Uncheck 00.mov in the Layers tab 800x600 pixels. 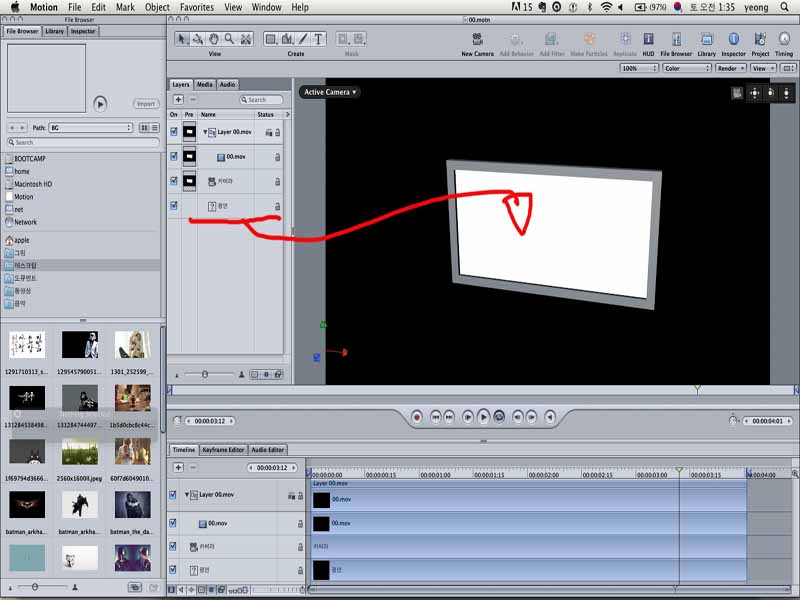(x=174, y=156)
